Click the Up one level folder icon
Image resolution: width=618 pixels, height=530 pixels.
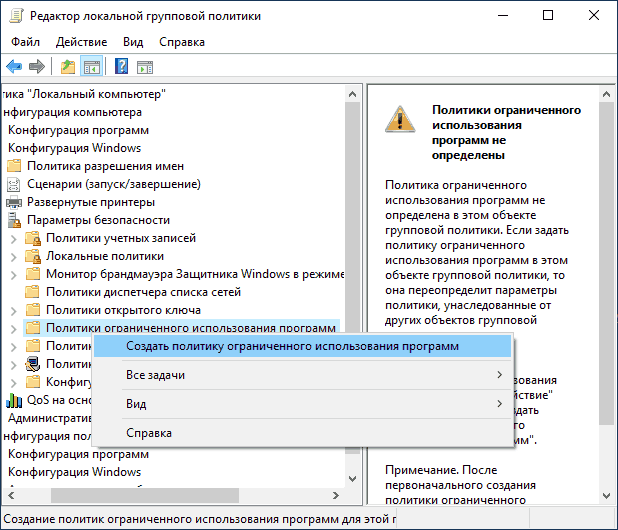68,66
